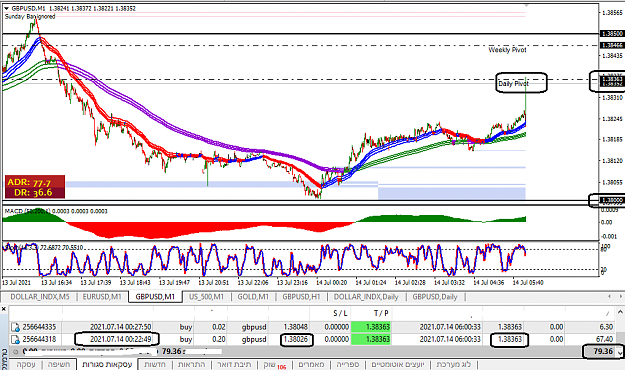Select ticket number 256644335
Viewport: 625px width, 370px height.
(39, 327)
